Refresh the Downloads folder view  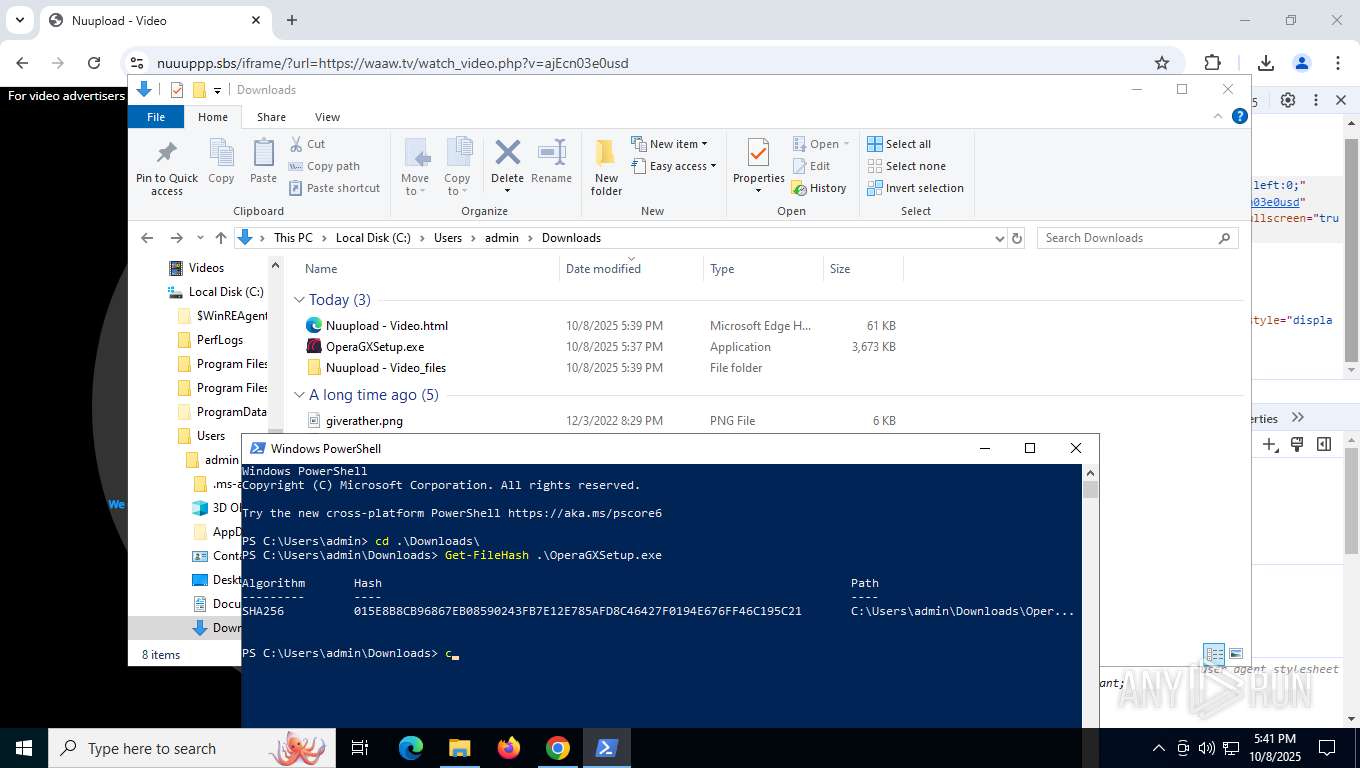[1017, 238]
